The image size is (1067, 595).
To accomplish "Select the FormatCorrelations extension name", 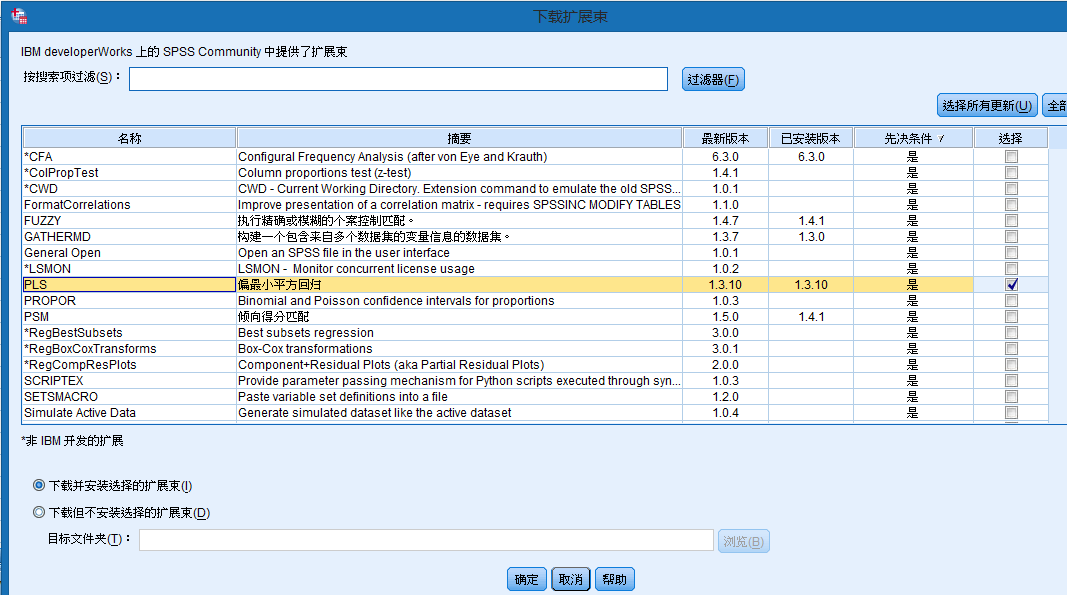I will (77, 205).
